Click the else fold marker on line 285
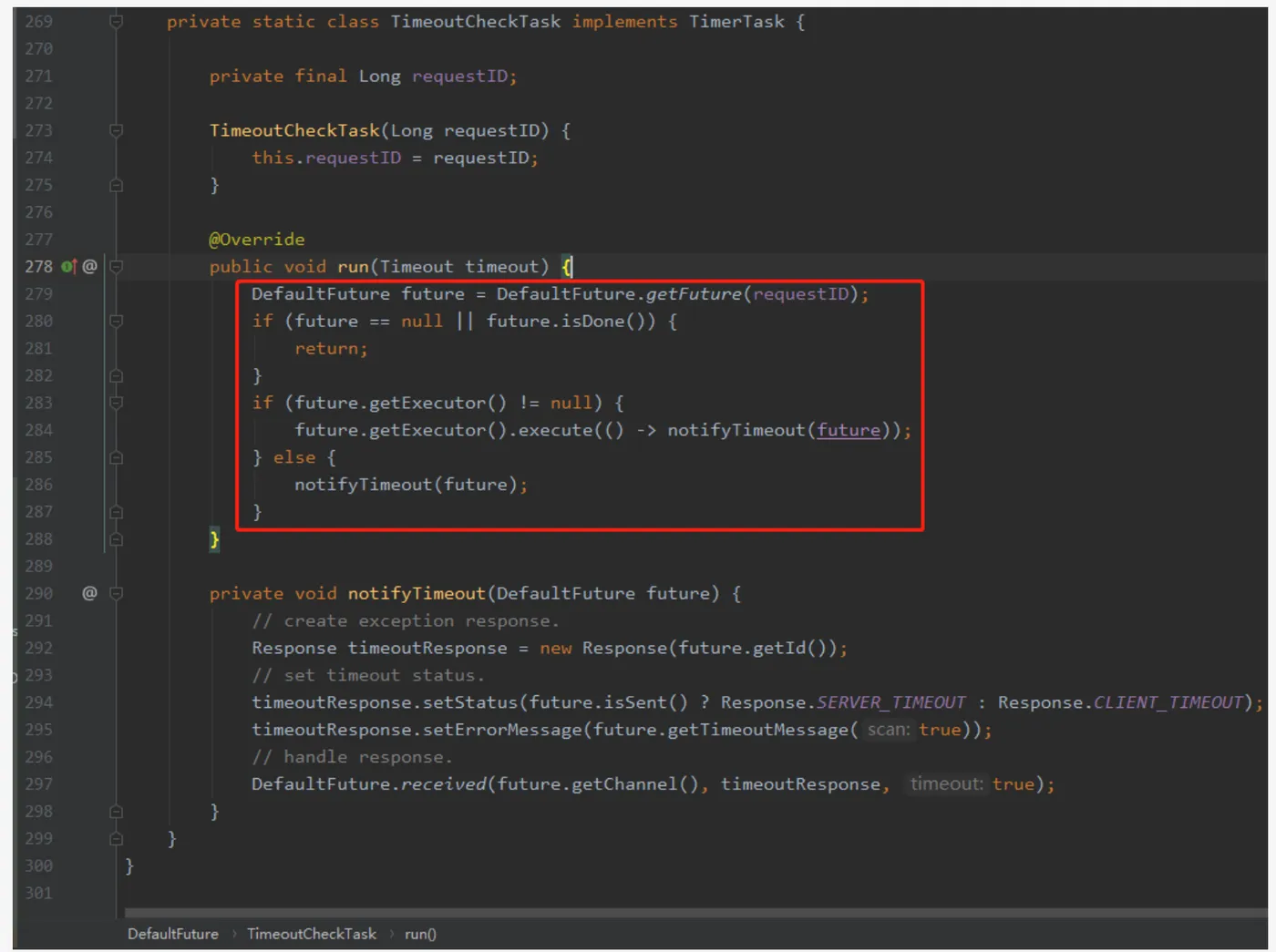Image resolution: width=1276 pixels, height=952 pixels. [117, 457]
